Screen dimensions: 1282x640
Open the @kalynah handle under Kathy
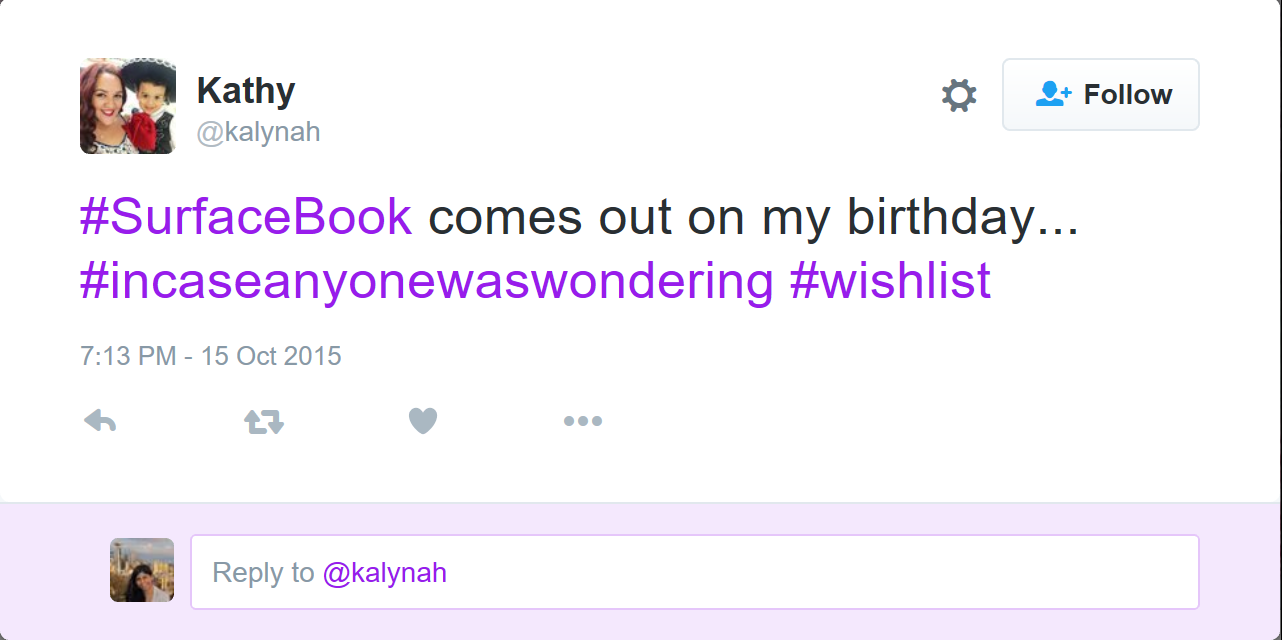pos(258,132)
